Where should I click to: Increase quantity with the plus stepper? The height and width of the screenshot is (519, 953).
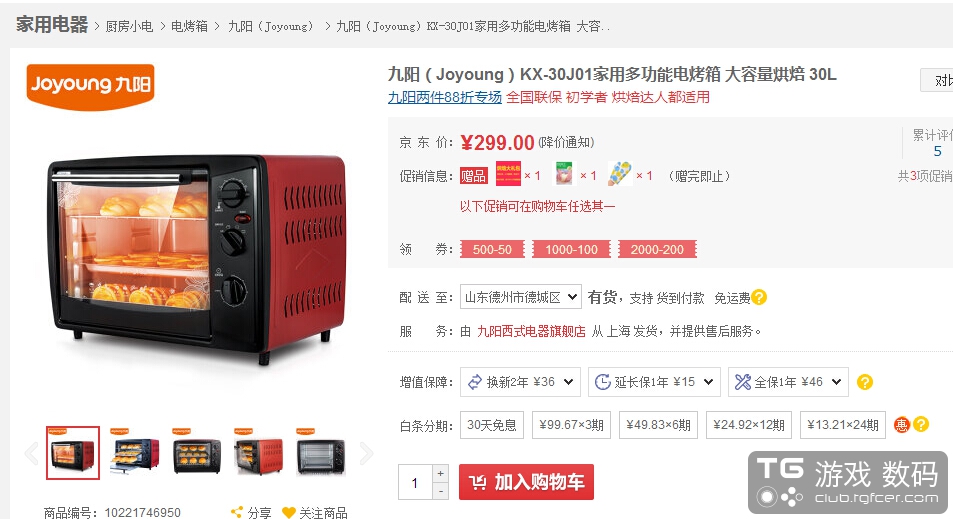coord(441,473)
